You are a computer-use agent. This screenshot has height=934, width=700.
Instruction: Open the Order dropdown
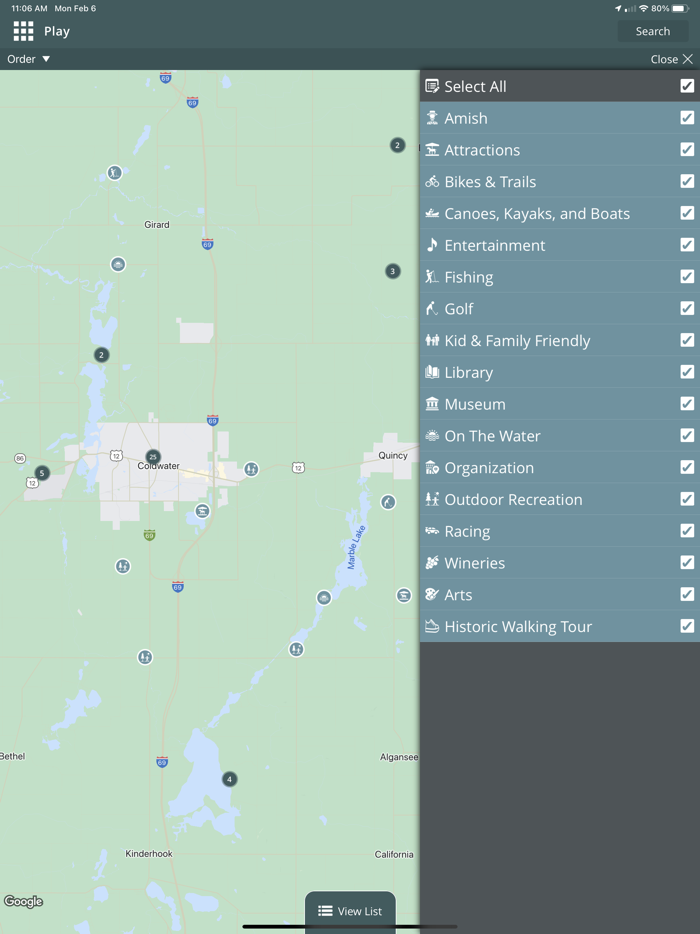click(x=29, y=59)
